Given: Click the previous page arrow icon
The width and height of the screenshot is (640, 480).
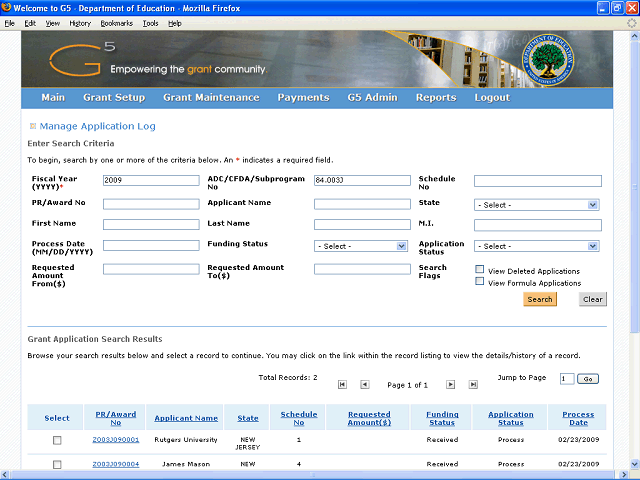Looking at the screenshot, I should point(364,384).
